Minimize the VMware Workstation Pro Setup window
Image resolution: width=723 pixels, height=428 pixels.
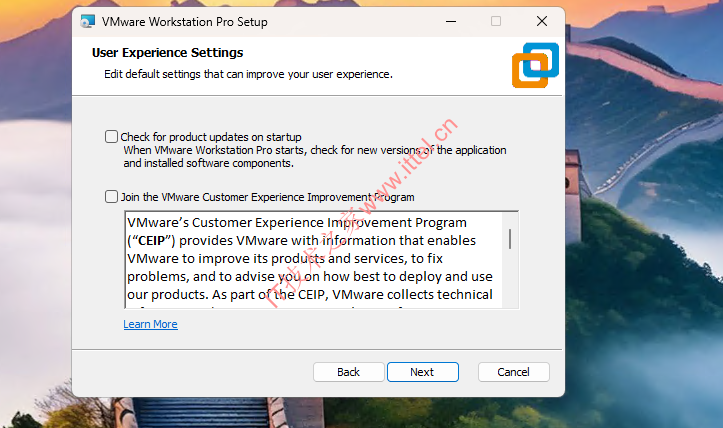point(450,21)
